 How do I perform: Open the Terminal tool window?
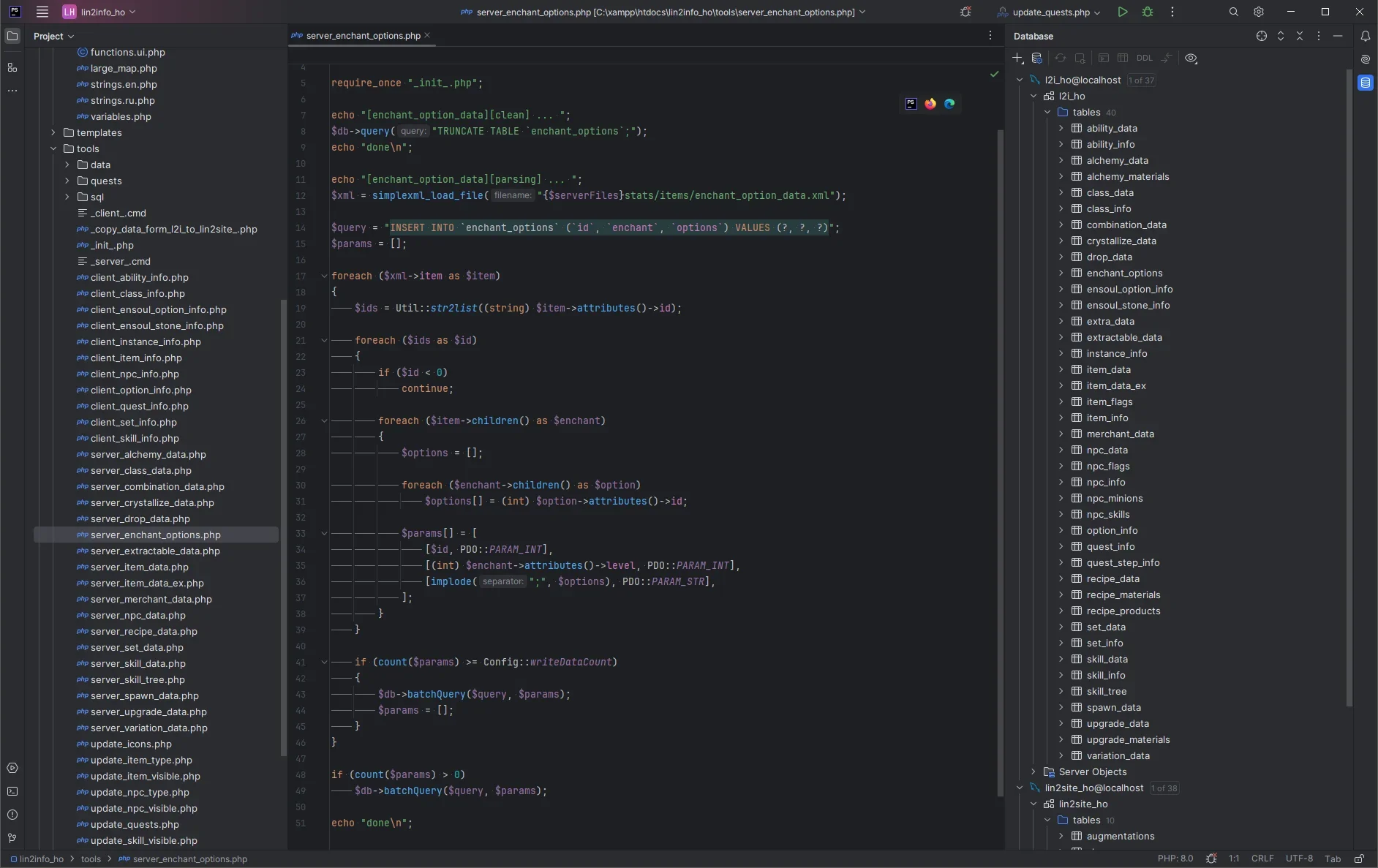12,791
